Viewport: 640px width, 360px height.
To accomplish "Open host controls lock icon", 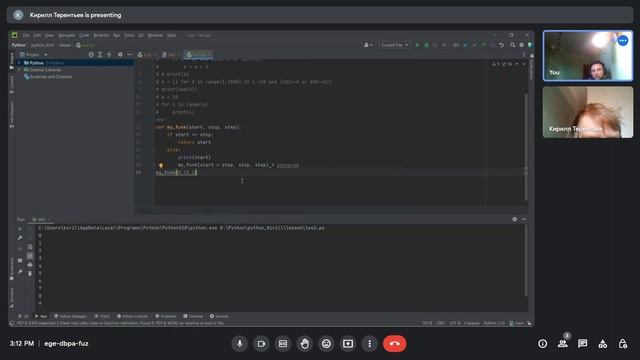I will click(x=622, y=344).
